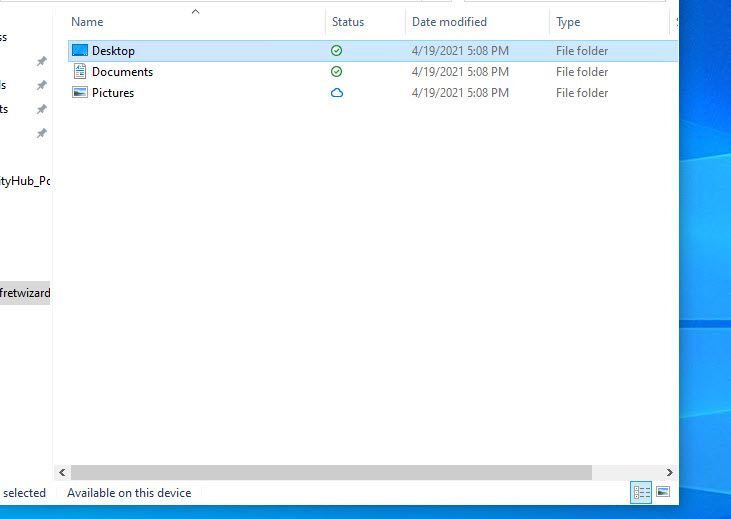Sort by the Date modified column header

coord(449,22)
